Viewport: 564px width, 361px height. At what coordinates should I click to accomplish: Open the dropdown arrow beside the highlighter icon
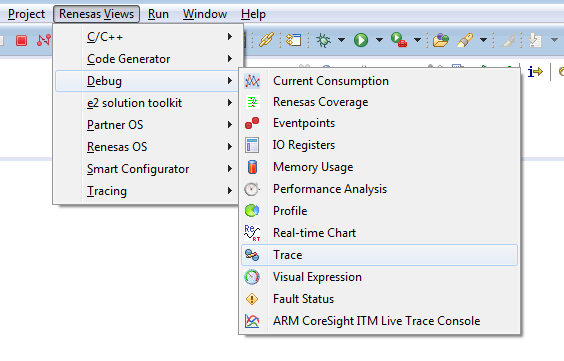pyautogui.click(x=483, y=40)
